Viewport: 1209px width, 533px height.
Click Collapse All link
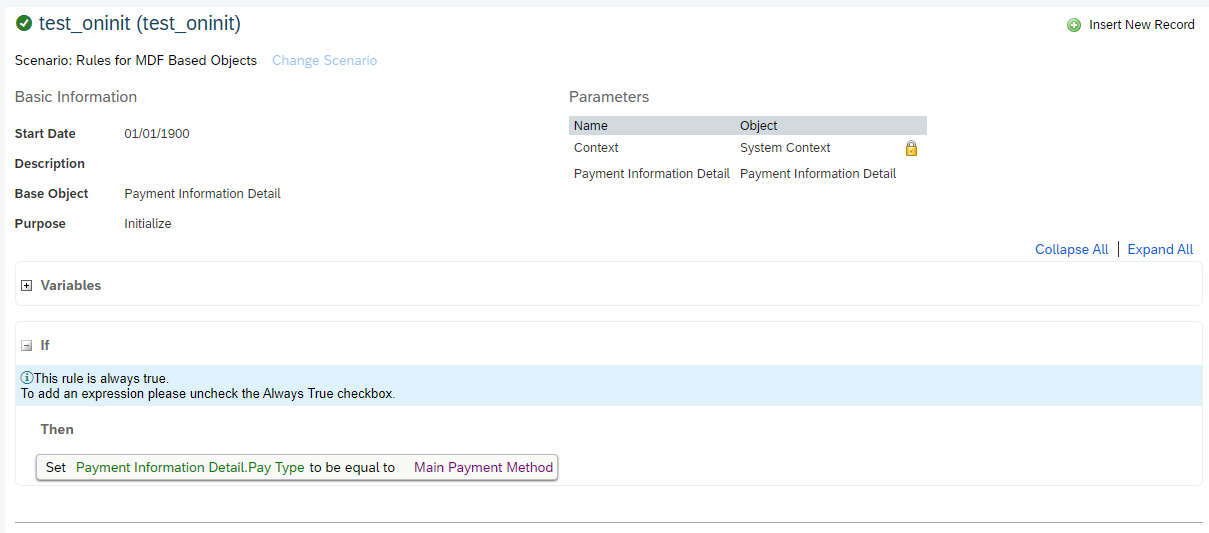(x=1072, y=250)
